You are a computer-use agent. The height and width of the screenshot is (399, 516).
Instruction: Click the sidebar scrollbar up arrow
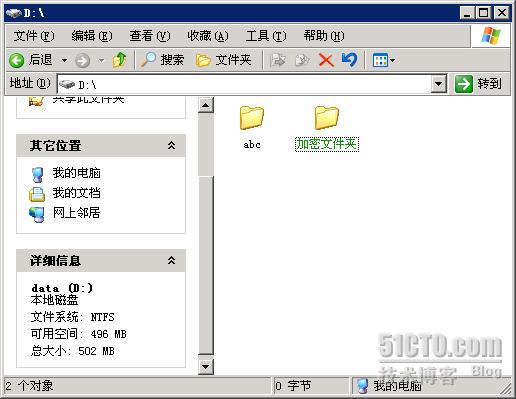point(206,106)
